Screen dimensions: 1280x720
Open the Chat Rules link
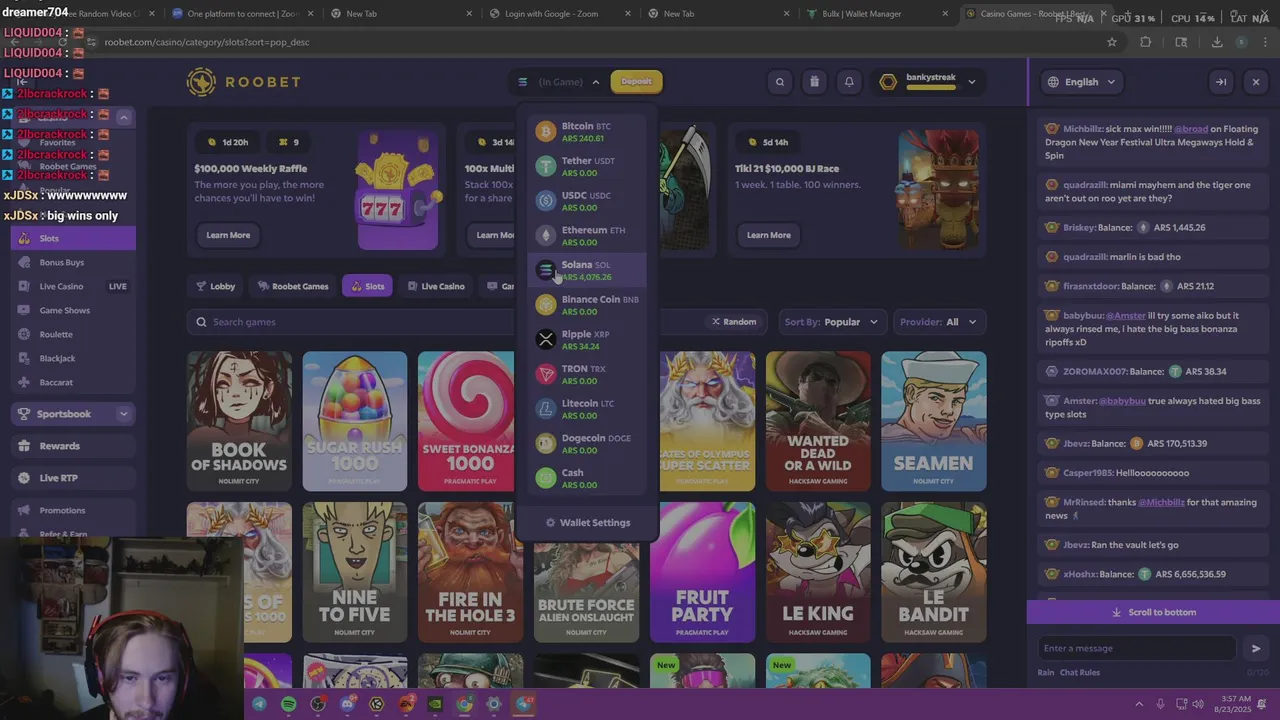(x=1080, y=672)
